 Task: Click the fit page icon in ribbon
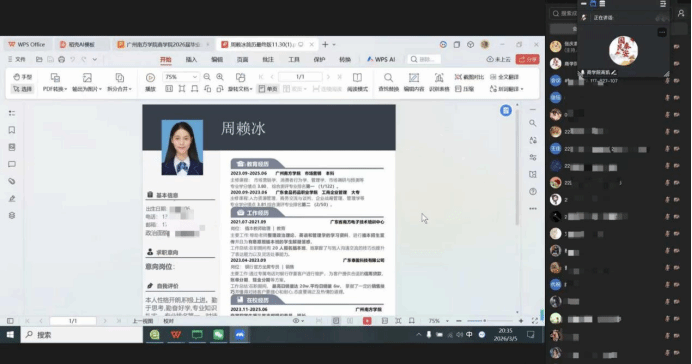pyautogui.click(x=182, y=89)
